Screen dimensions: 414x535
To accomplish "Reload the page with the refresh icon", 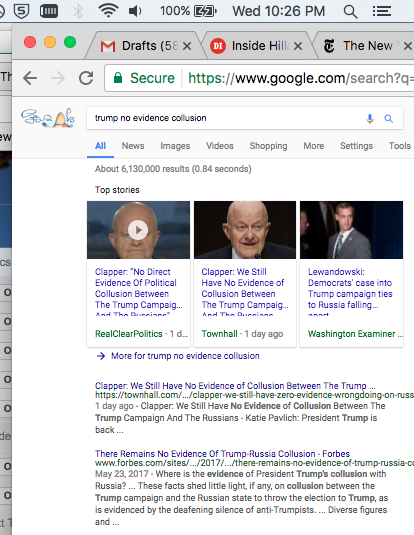I will tap(86, 78).
